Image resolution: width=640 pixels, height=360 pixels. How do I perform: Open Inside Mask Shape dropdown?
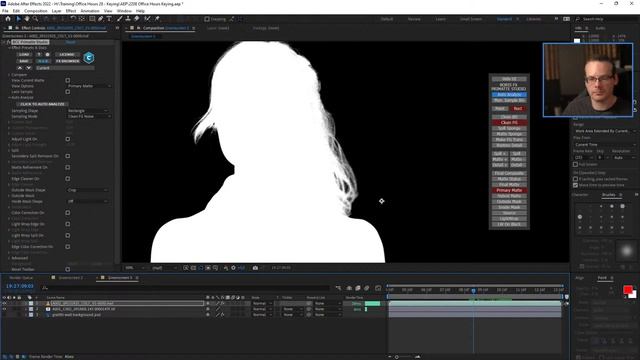[x=87, y=201]
